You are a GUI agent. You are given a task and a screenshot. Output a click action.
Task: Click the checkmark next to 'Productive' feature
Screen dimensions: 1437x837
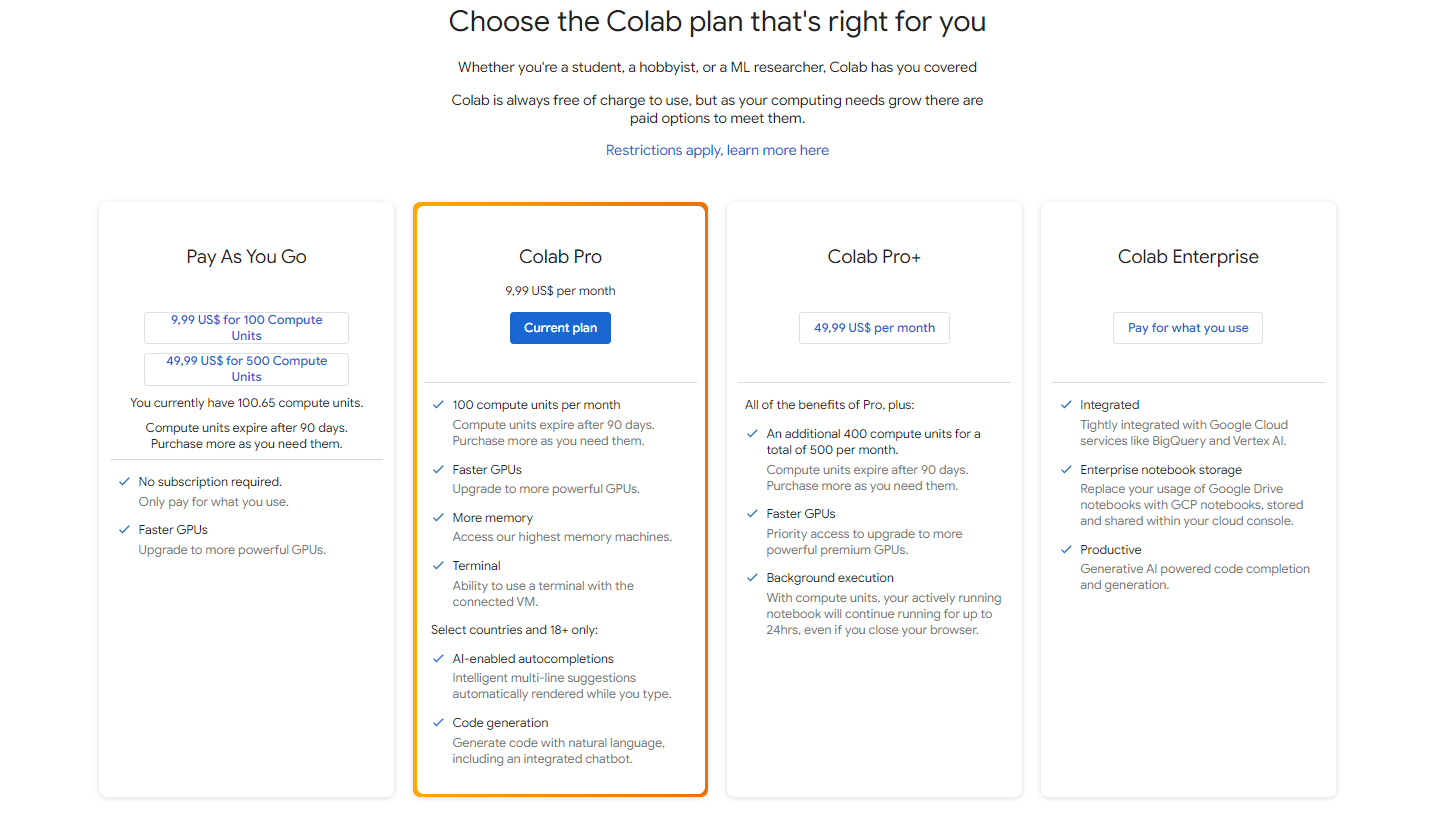click(x=1066, y=550)
